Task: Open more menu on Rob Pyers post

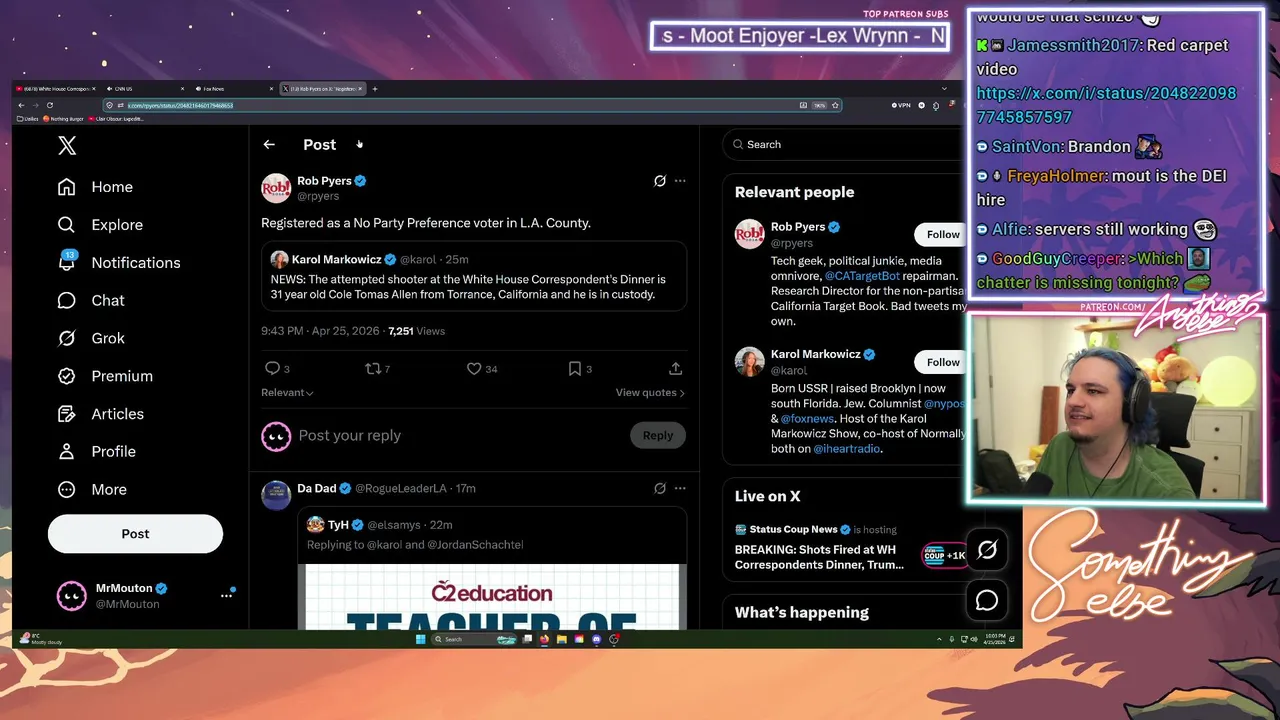Action: pyautogui.click(x=680, y=181)
